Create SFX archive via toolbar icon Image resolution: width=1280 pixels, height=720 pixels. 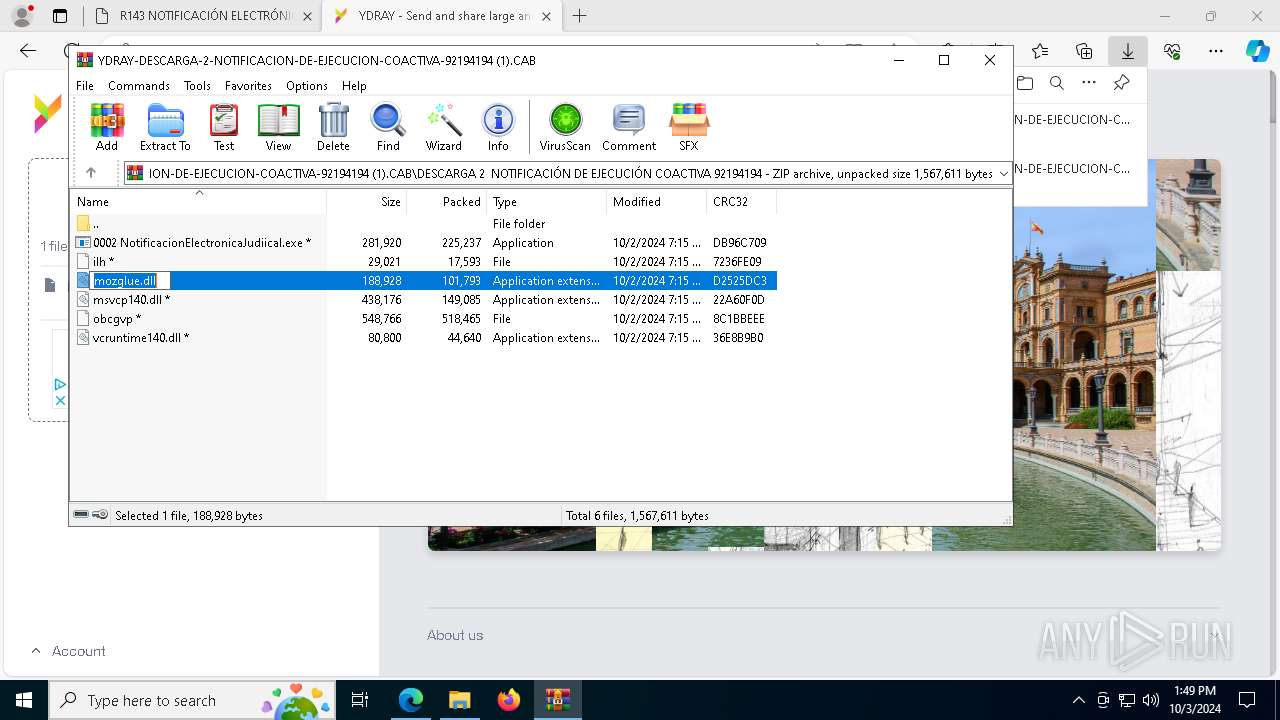(689, 127)
